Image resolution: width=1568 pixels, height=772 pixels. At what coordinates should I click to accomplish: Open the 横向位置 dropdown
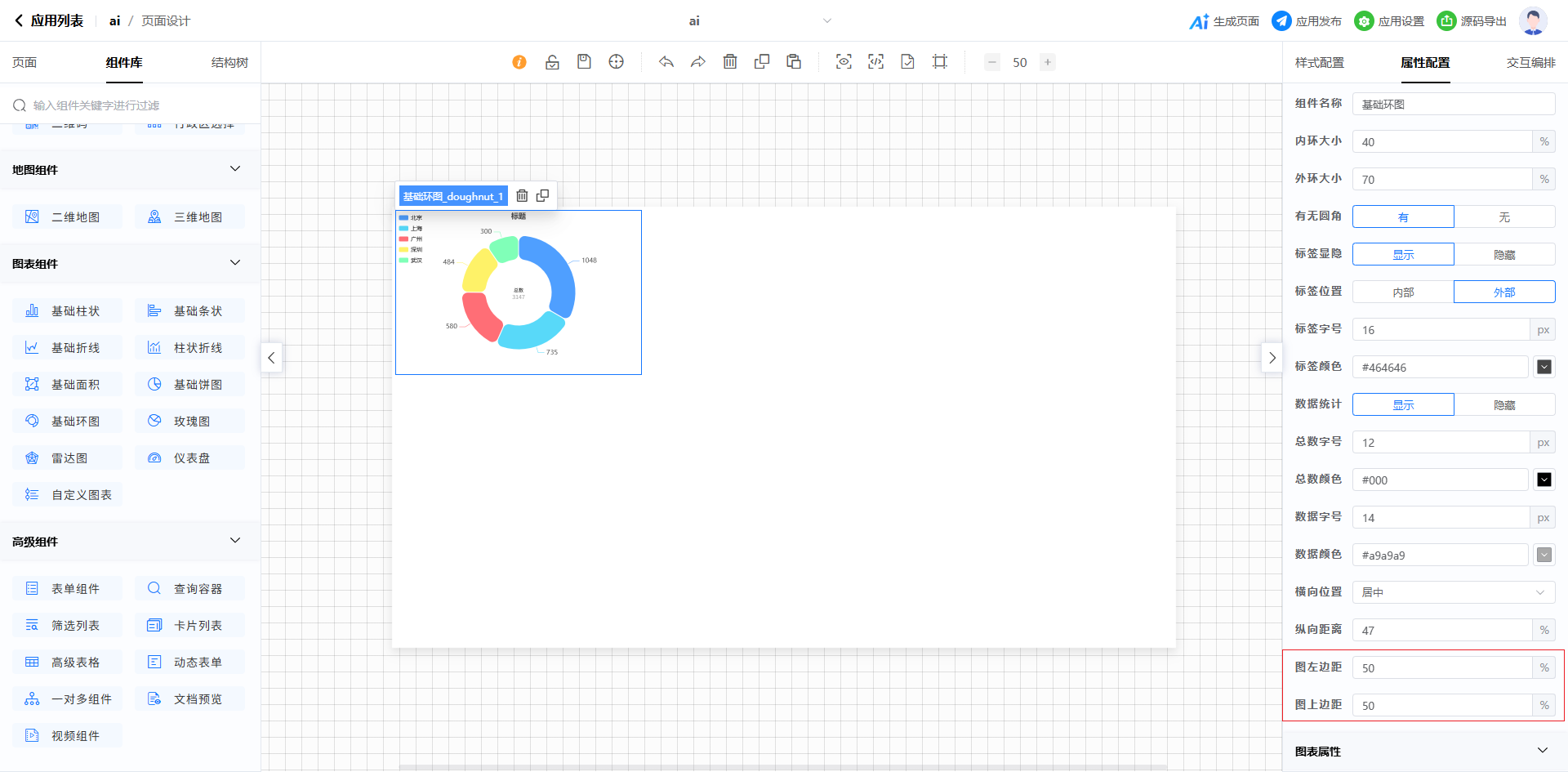[x=1454, y=592]
